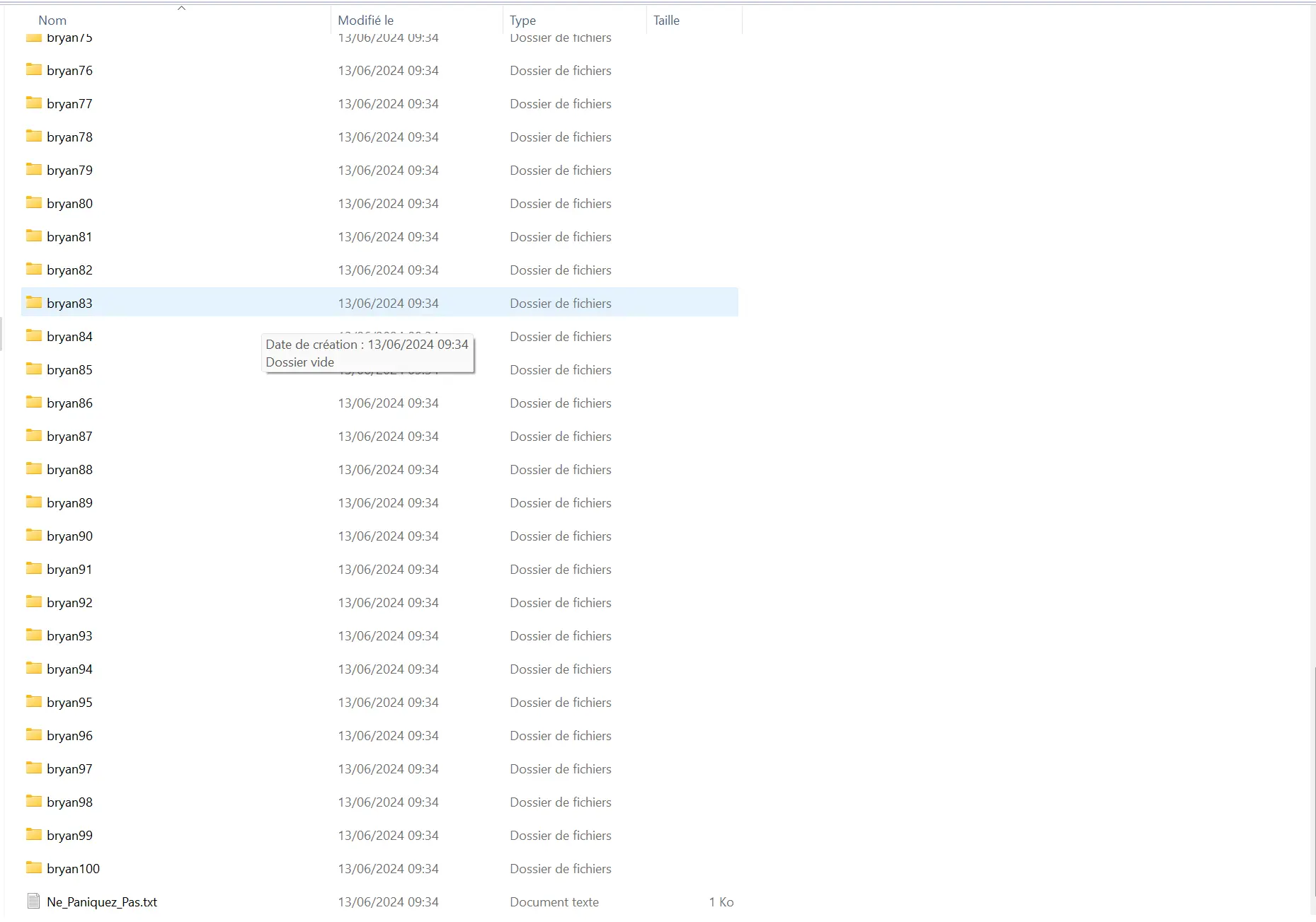Sort by the Type column header
Viewport: 1316px width, 922px height.
click(522, 21)
